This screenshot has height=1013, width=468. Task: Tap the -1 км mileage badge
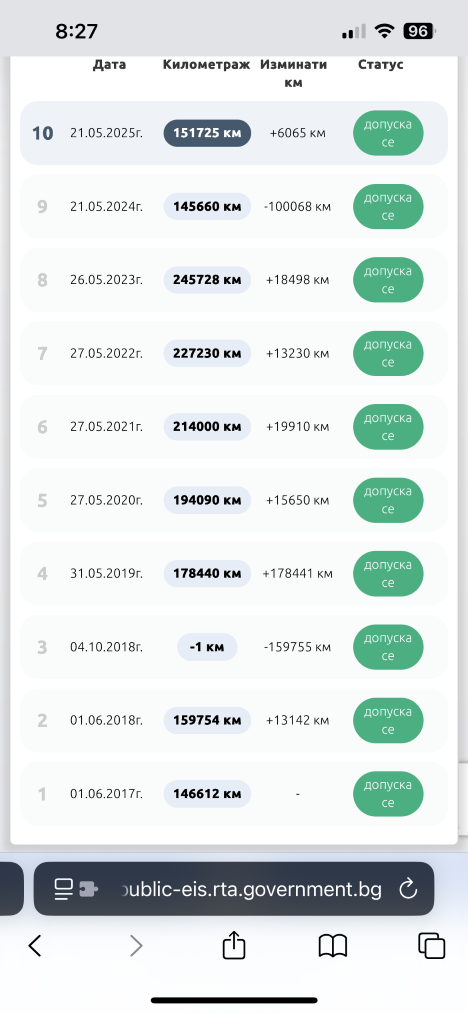click(x=207, y=647)
